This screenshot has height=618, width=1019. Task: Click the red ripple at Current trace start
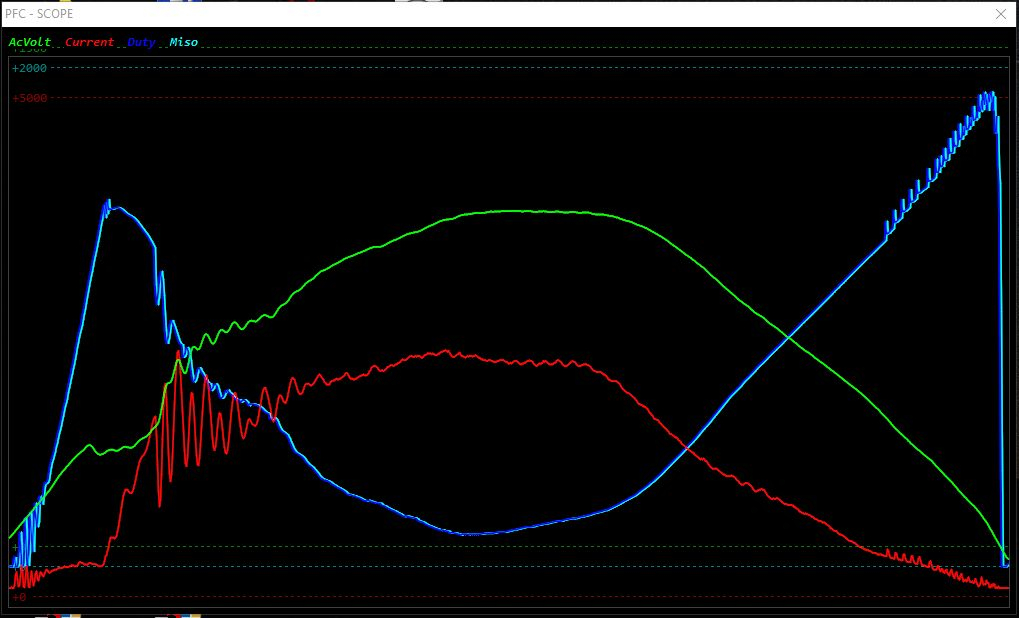(x=25, y=578)
